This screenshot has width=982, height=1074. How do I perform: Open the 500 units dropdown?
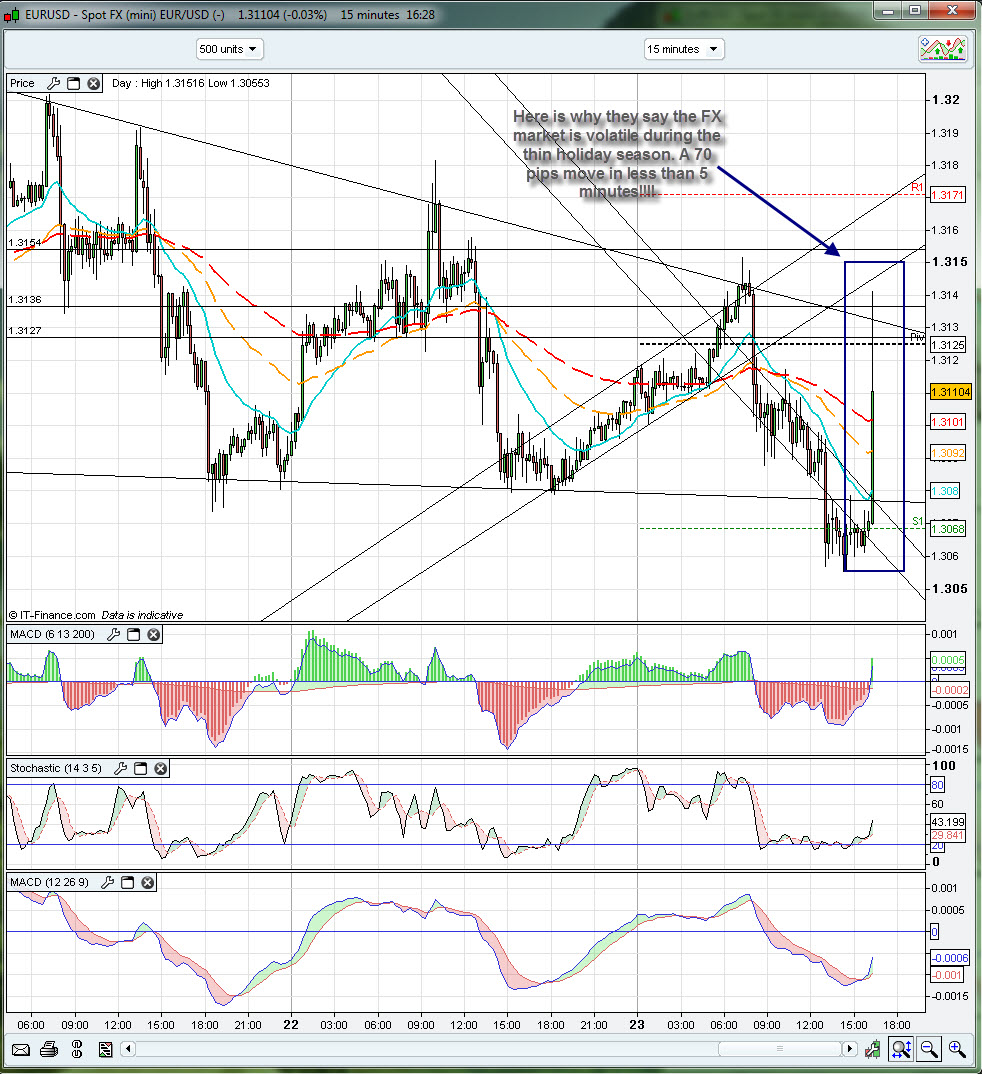[x=229, y=49]
